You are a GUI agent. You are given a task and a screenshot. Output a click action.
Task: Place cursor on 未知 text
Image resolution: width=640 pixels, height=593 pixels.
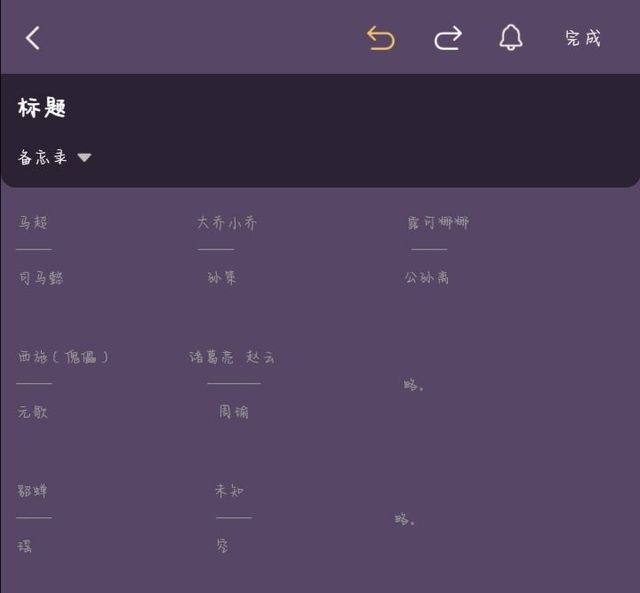tap(229, 491)
